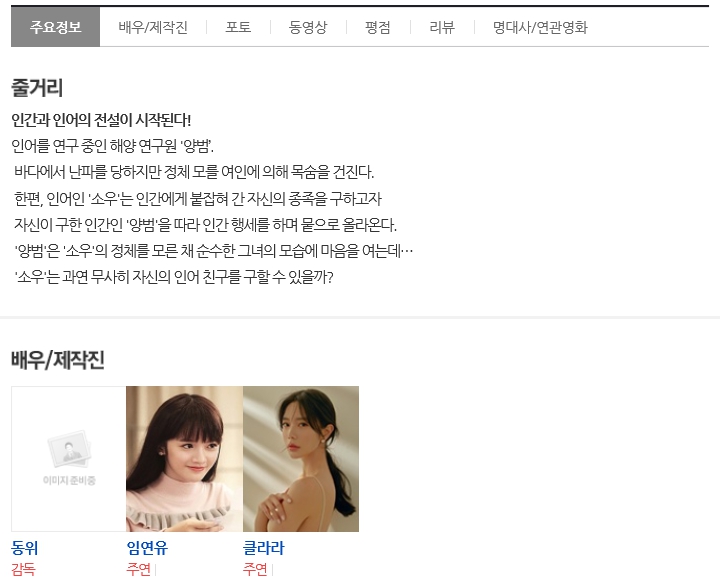This screenshot has height=586, width=720.
Task: Open 클라라 actress photo thumbnail
Action: tap(301, 459)
